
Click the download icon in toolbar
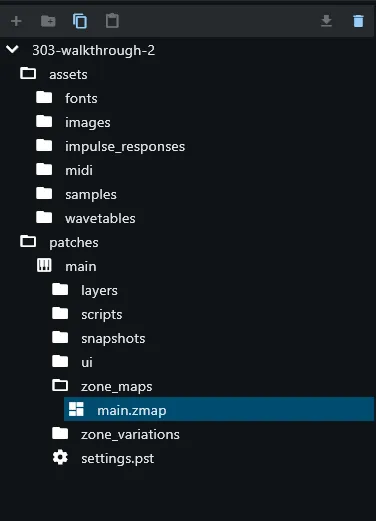pos(326,21)
